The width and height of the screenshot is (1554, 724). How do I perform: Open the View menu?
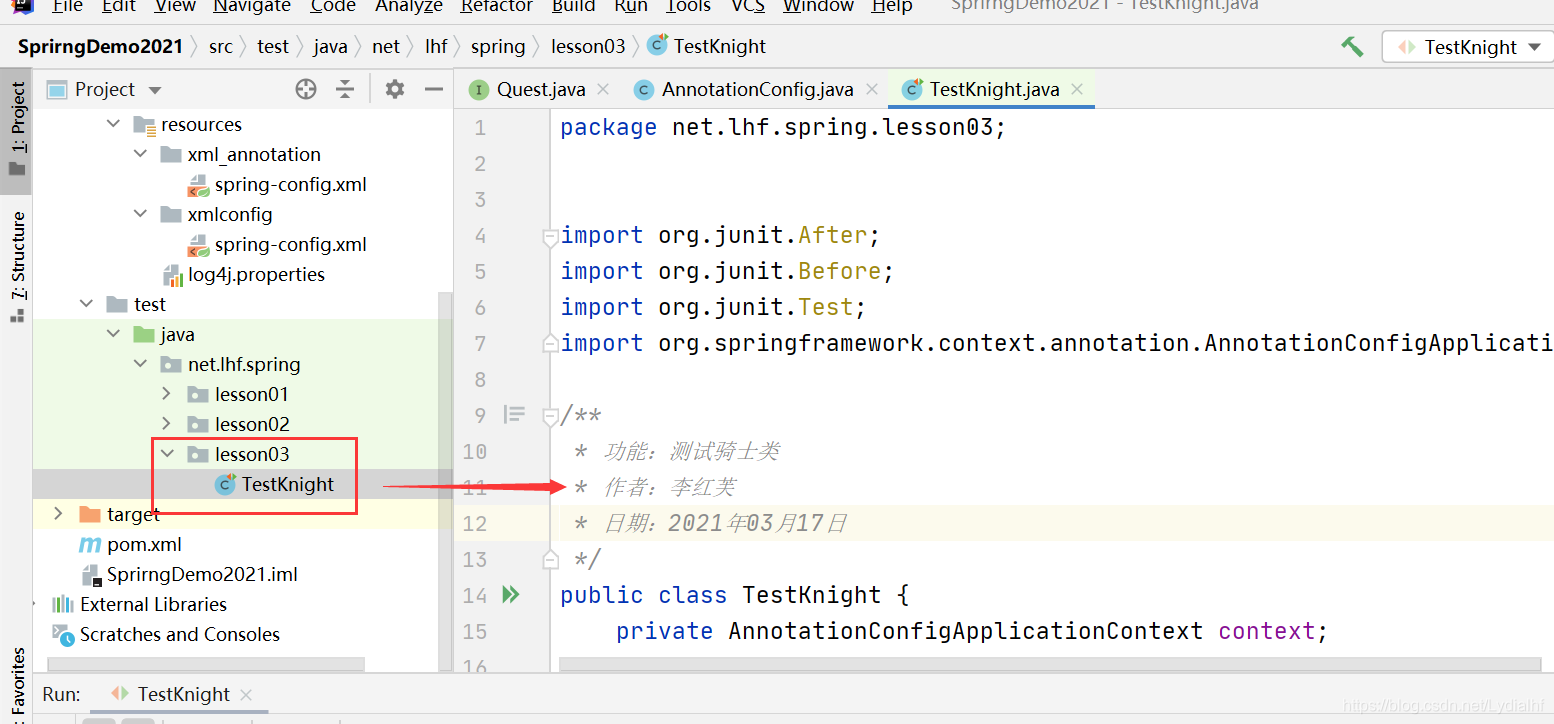[176, 6]
